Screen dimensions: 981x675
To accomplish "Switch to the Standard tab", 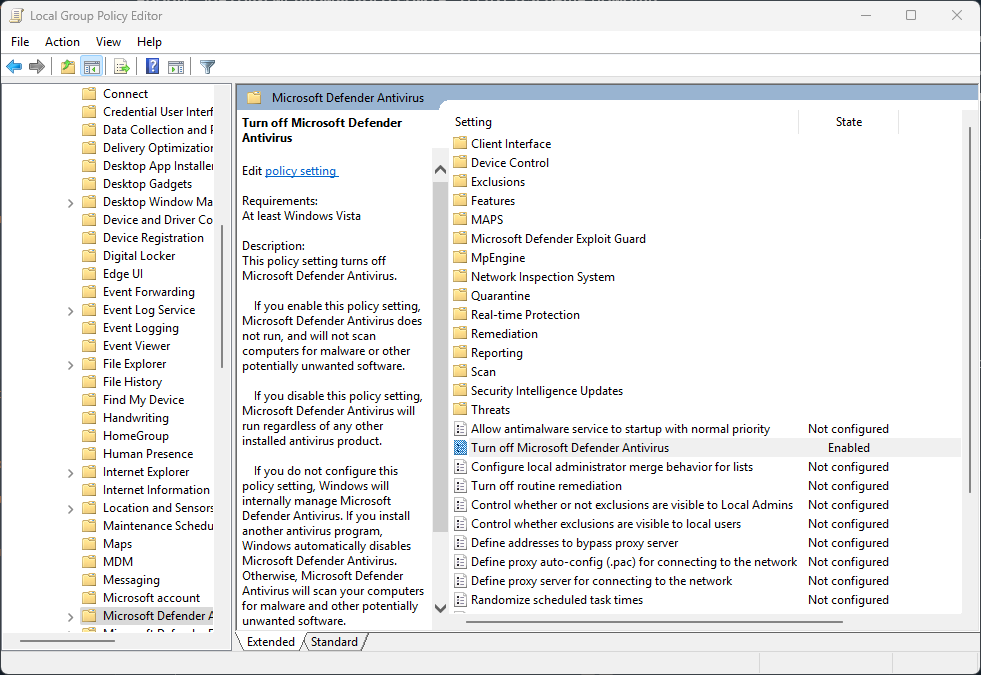I will [334, 641].
